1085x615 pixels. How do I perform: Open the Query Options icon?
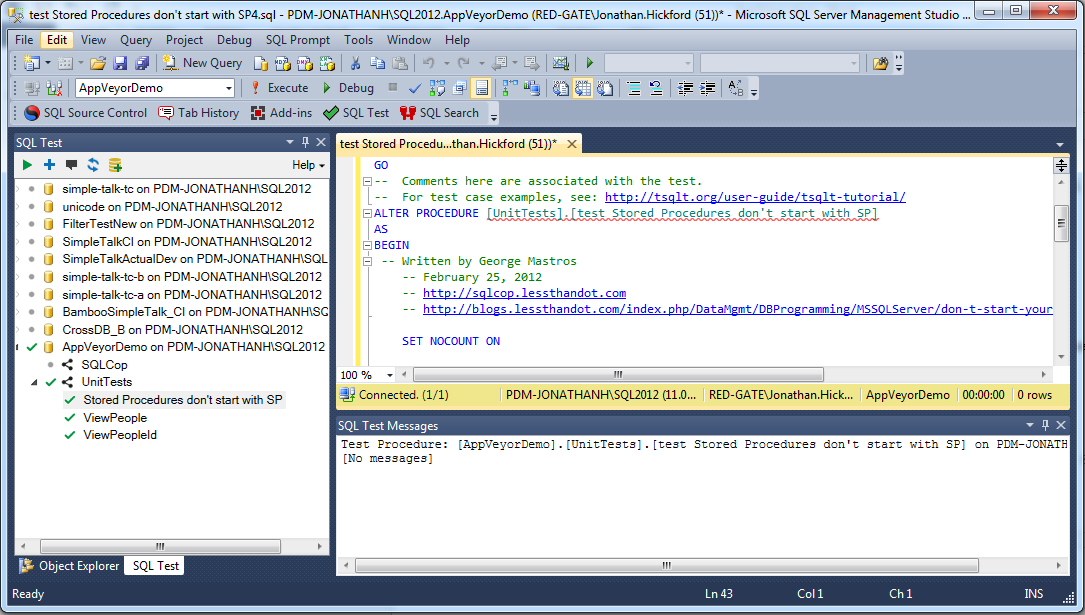pyautogui.click(x=459, y=88)
